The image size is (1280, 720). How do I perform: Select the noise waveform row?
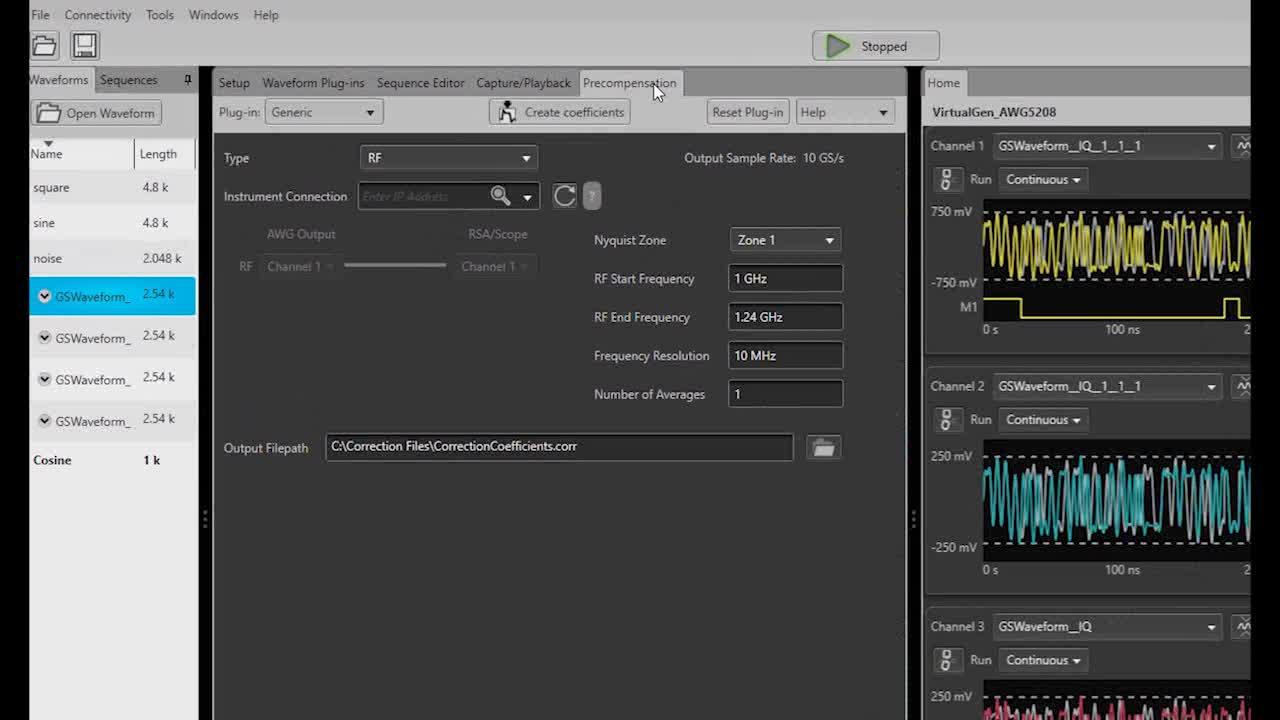[112, 258]
